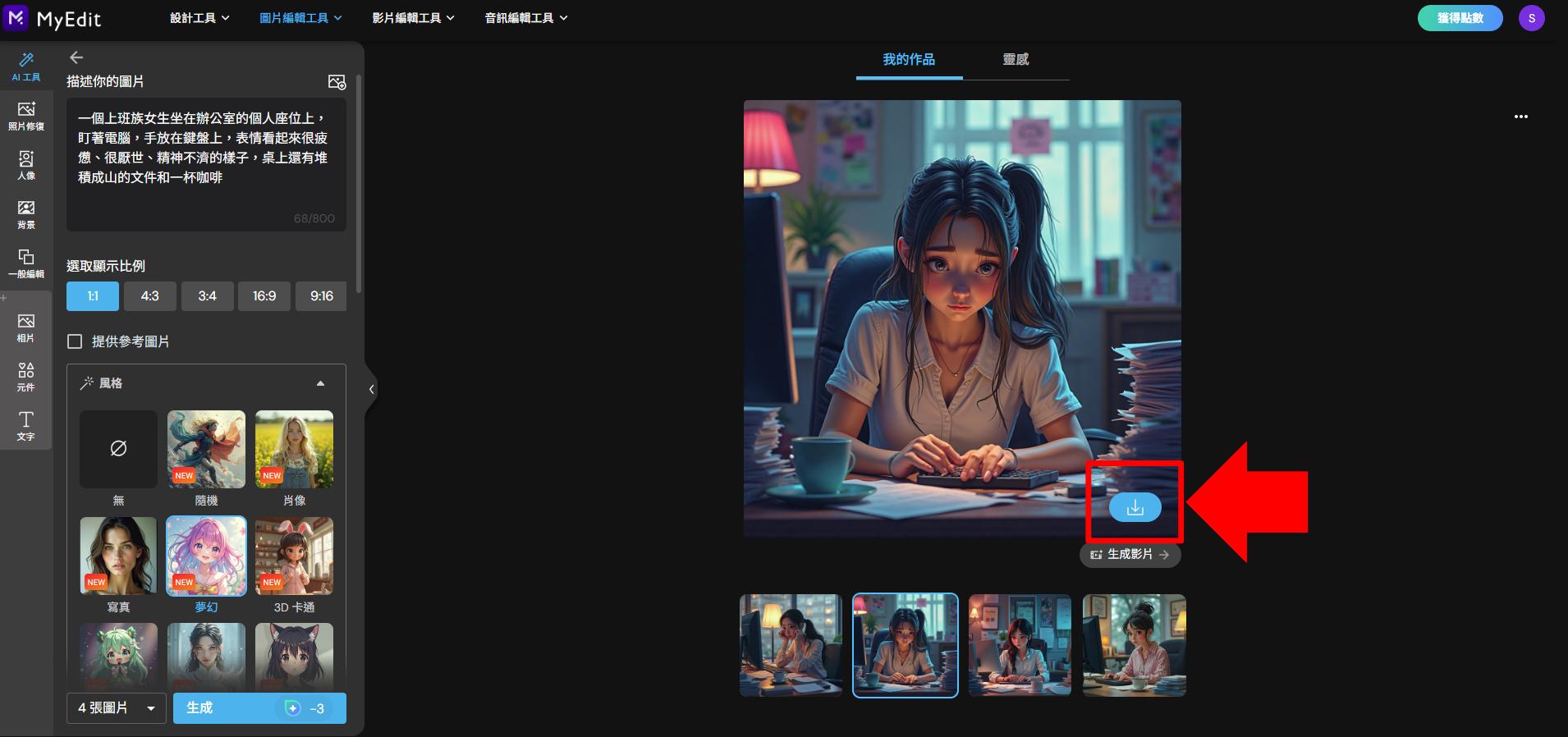Enable the 提供參考圖片 checkbox

pos(75,341)
